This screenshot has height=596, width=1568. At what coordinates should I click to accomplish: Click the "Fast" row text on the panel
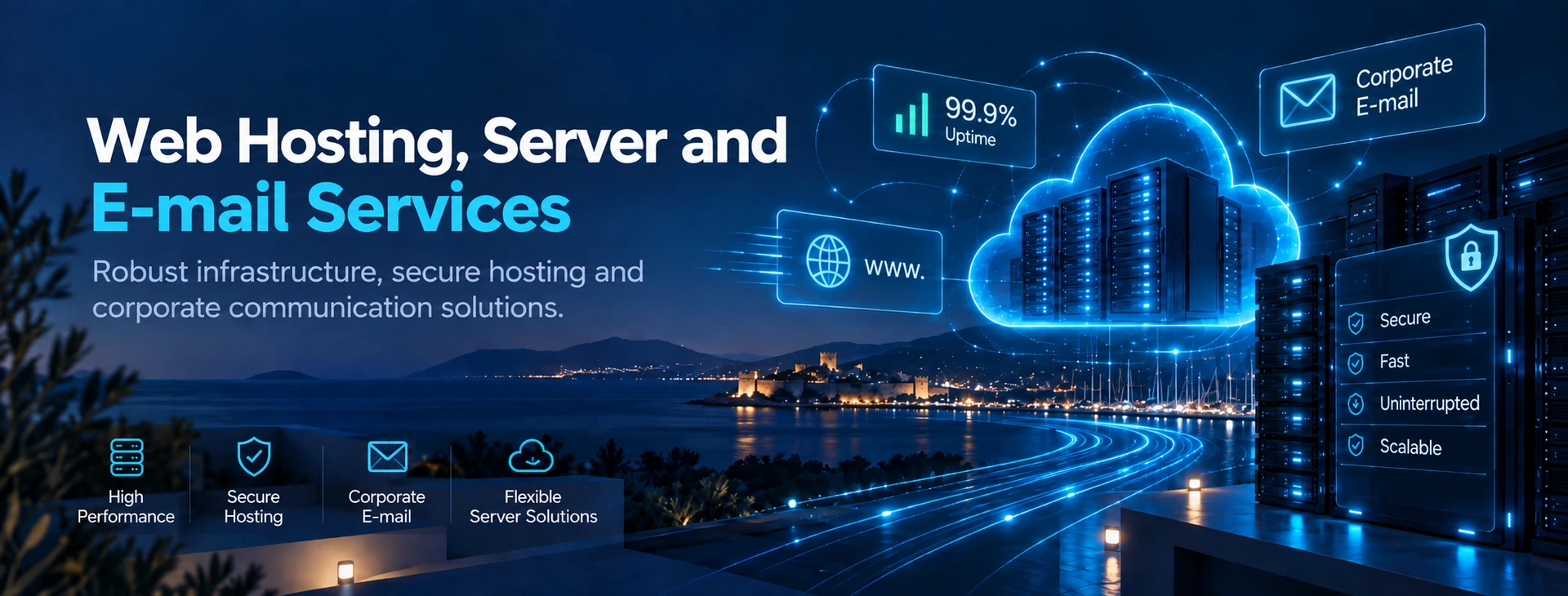(x=1394, y=361)
